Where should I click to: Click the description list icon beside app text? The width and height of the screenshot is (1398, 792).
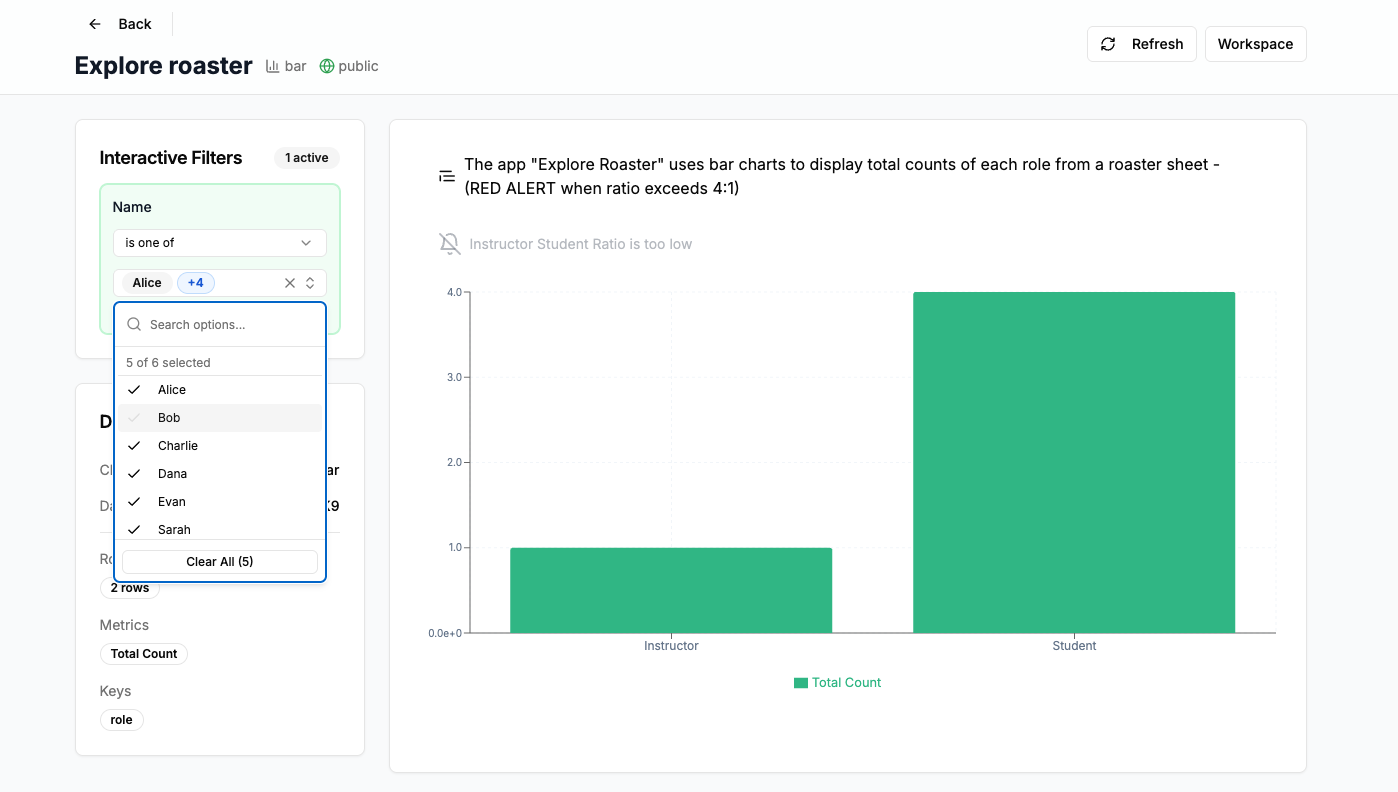tap(447, 176)
